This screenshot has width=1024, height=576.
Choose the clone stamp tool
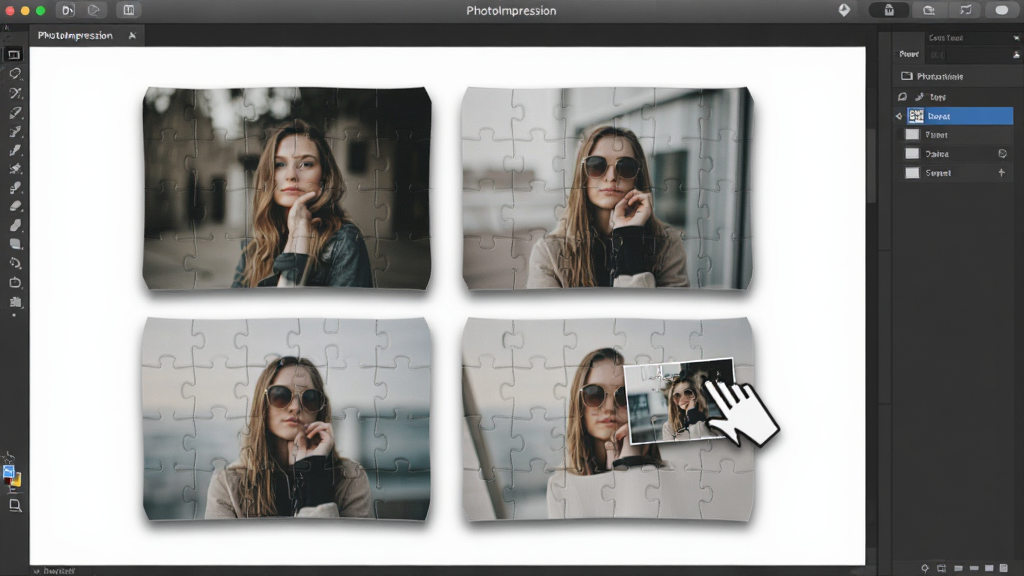(15, 169)
